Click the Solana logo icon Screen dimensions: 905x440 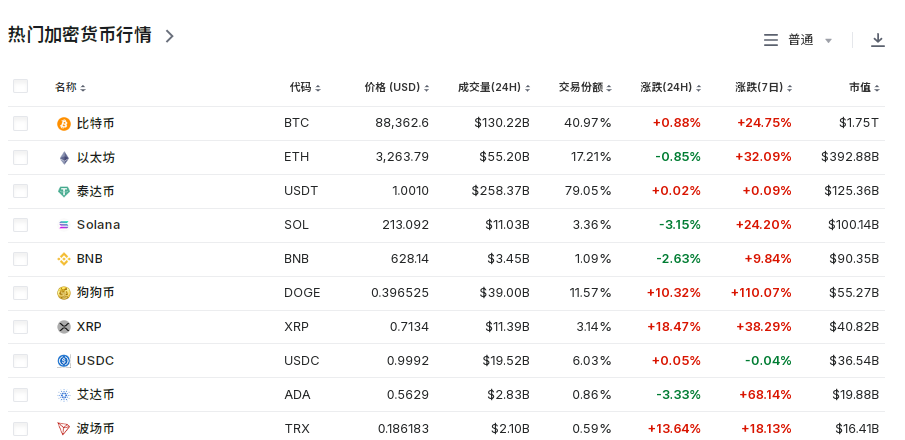[x=64, y=226]
